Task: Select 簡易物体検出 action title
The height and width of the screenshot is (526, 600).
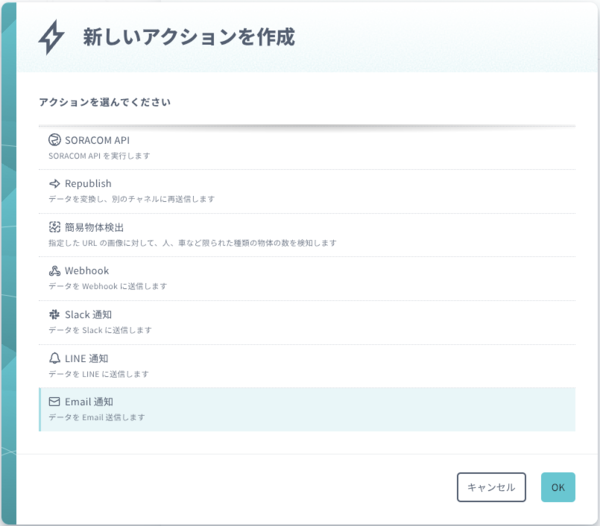Action: pyautogui.click(x=94, y=227)
